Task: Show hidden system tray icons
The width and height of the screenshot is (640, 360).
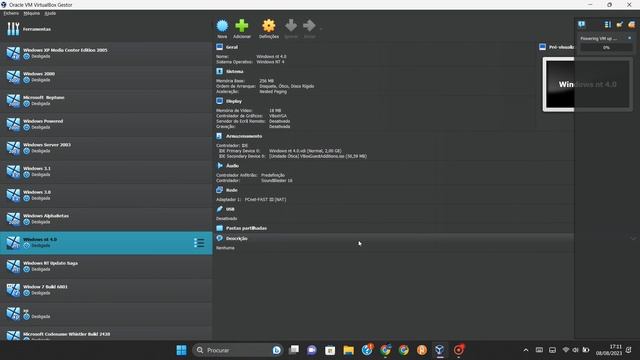Action: pyautogui.click(x=526, y=350)
